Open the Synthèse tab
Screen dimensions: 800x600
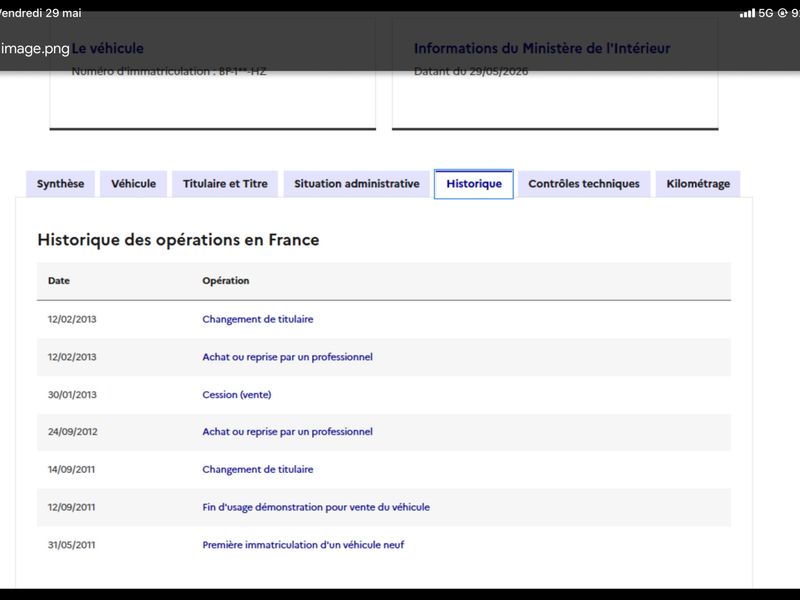[x=60, y=184]
